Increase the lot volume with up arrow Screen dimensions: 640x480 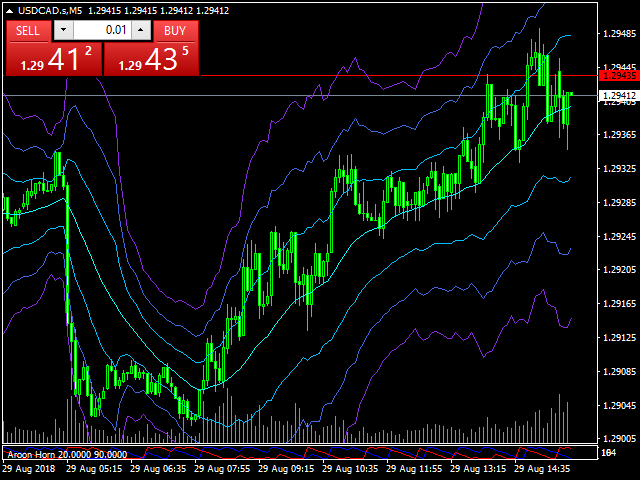click(x=141, y=30)
